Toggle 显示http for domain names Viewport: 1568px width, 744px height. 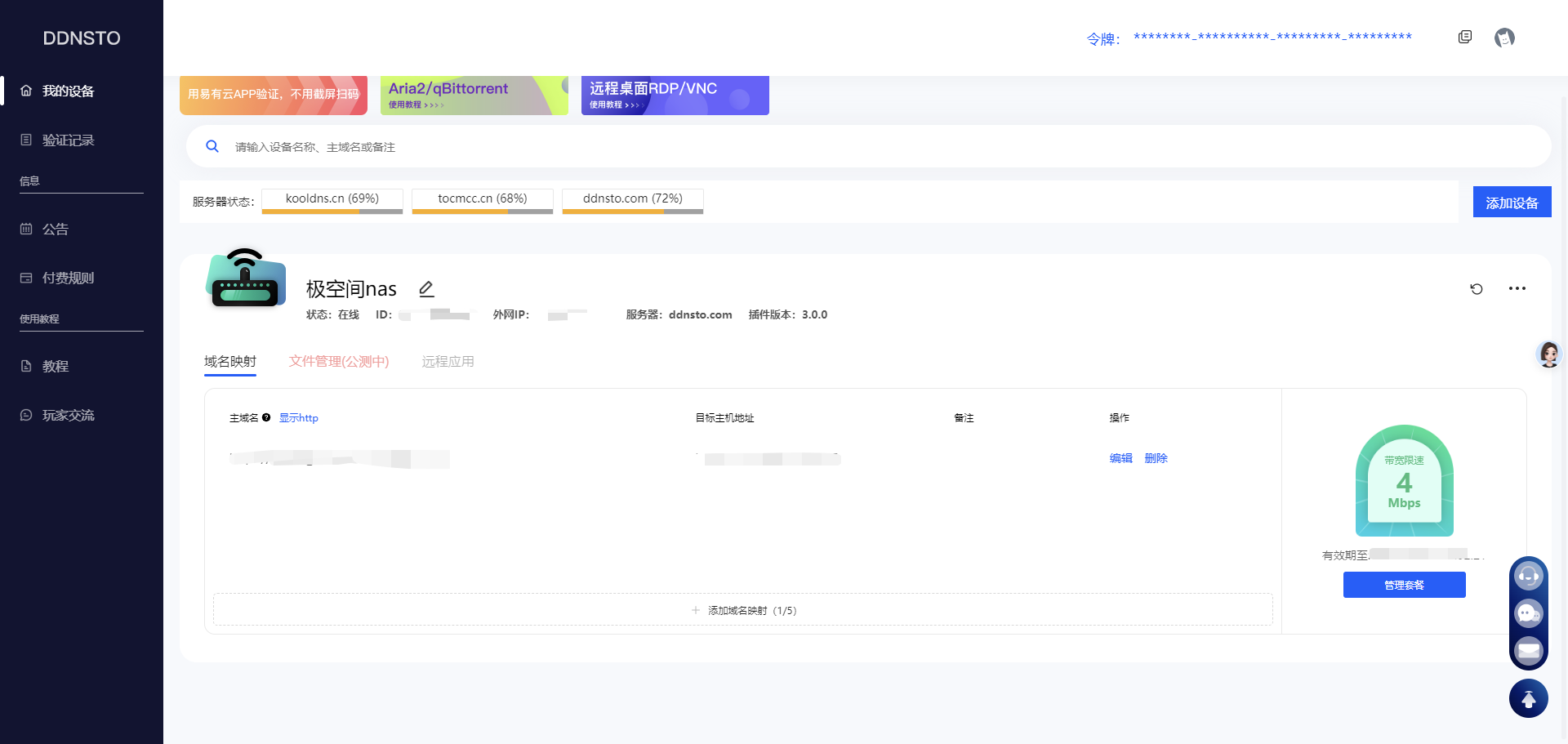[x=299, y=418]
